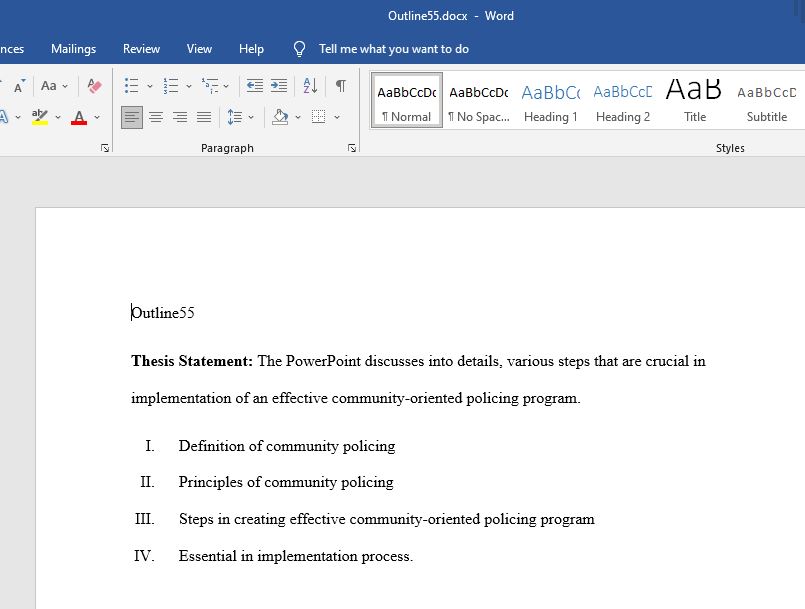
Task: Click the Borders icon
Action: 319,117
